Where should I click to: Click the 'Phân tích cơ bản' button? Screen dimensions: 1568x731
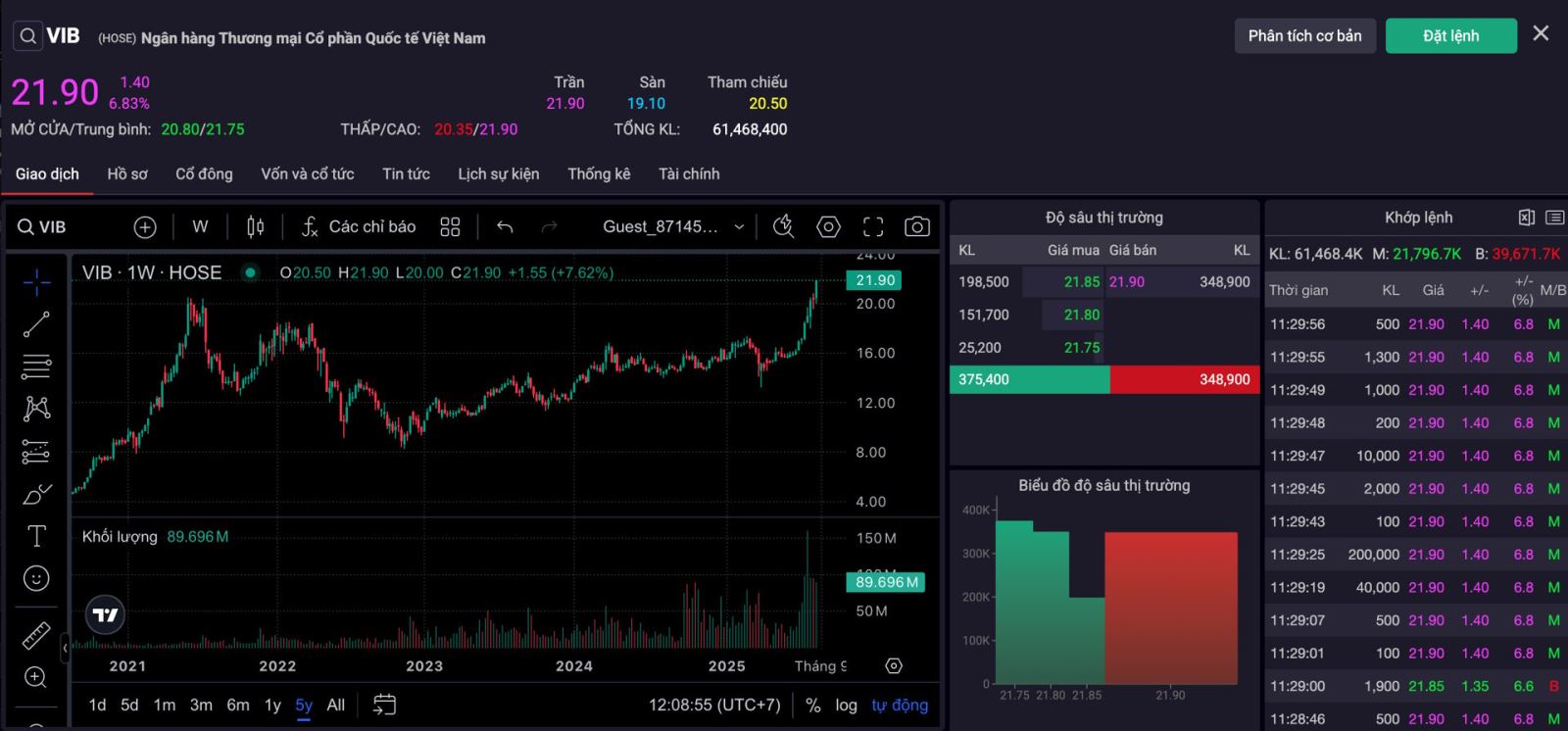1305,36
